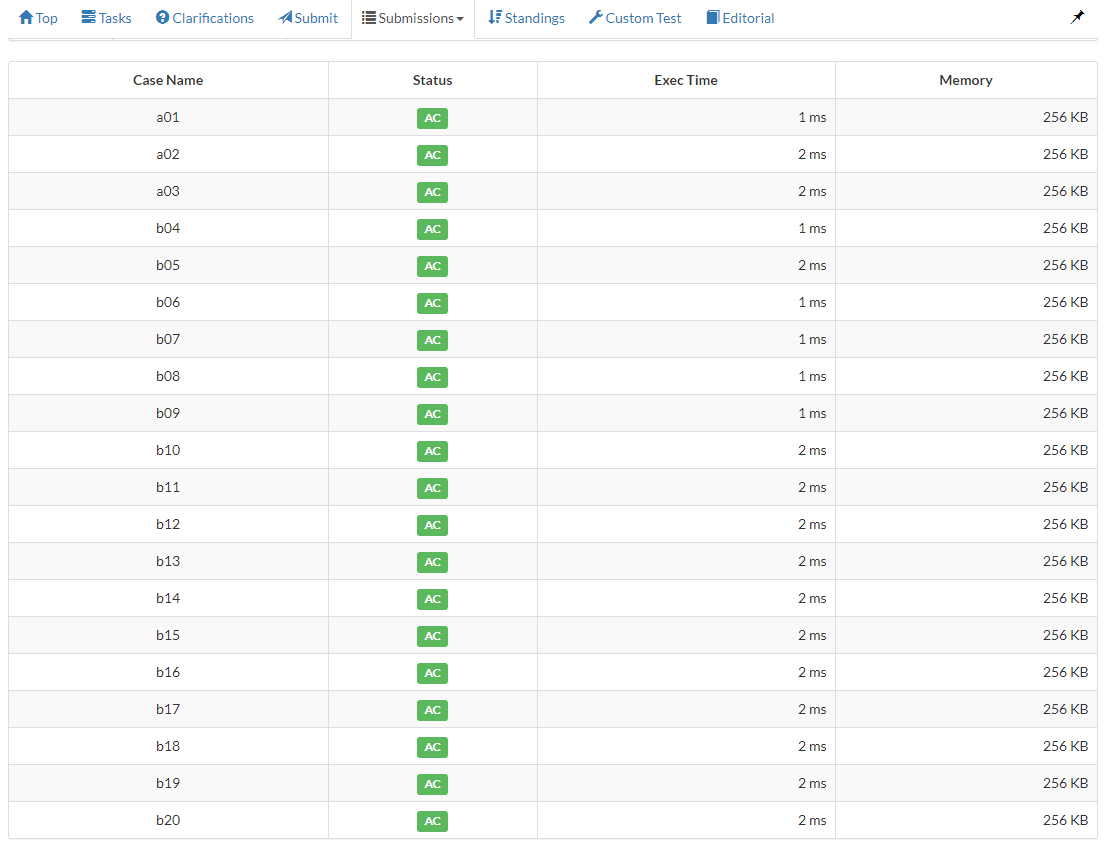Click the Standings sort icon

point(495,18)
